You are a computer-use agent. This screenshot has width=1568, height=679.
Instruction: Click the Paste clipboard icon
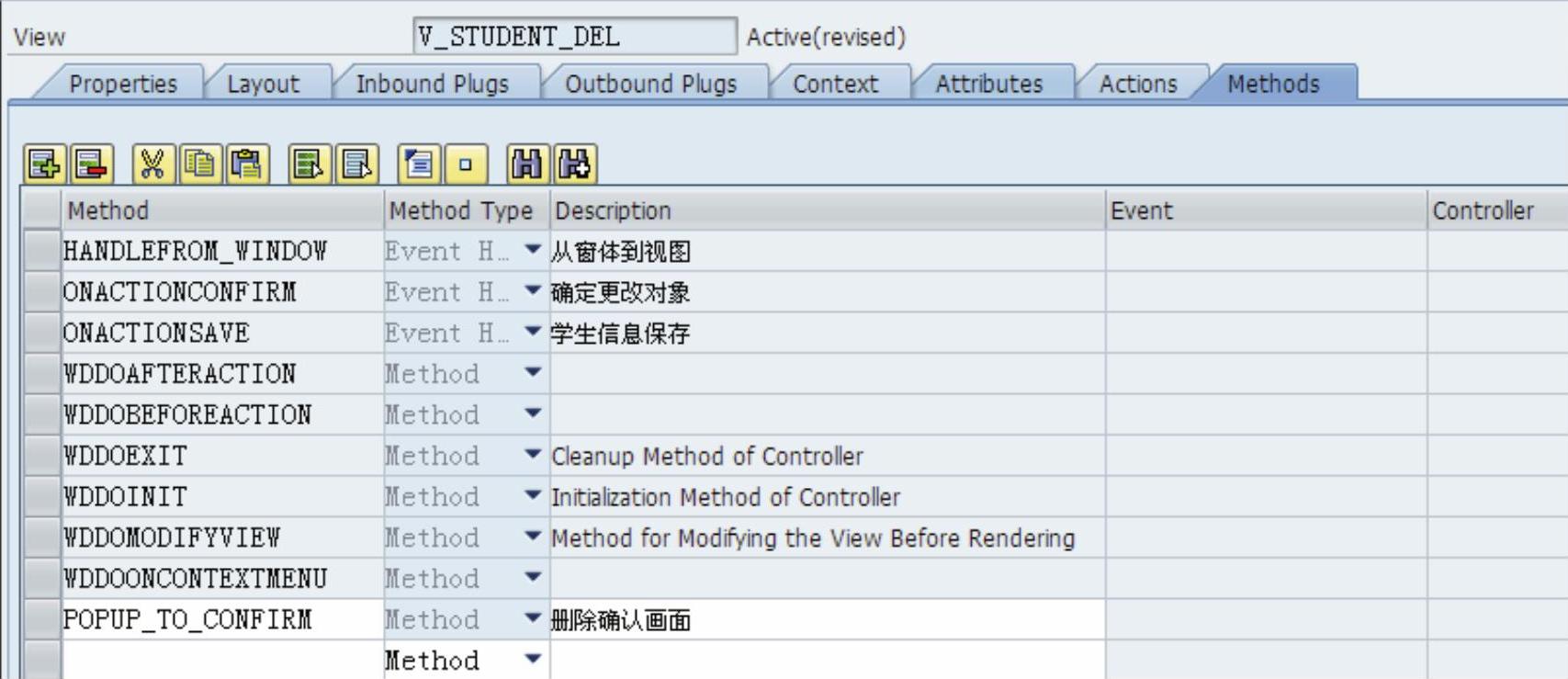[x=247, y=164]
